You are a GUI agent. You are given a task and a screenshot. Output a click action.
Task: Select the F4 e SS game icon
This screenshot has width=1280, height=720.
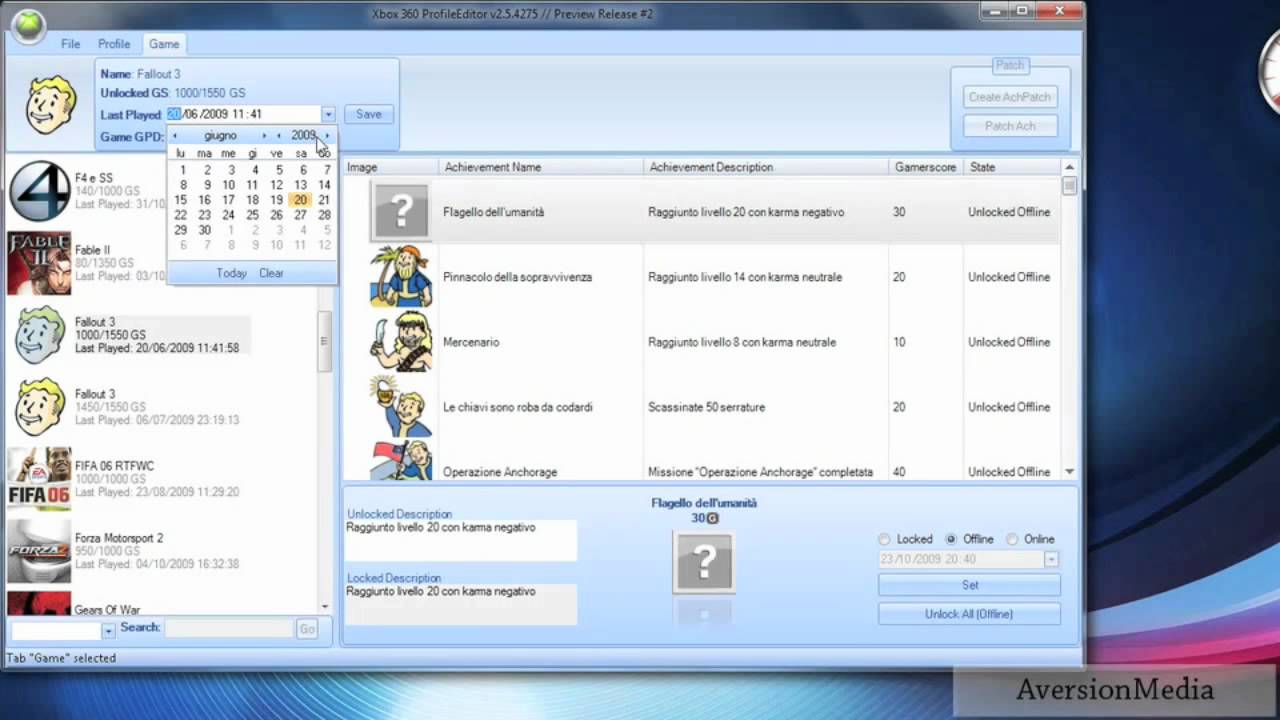pyautogui.click(x=40, y=191)
